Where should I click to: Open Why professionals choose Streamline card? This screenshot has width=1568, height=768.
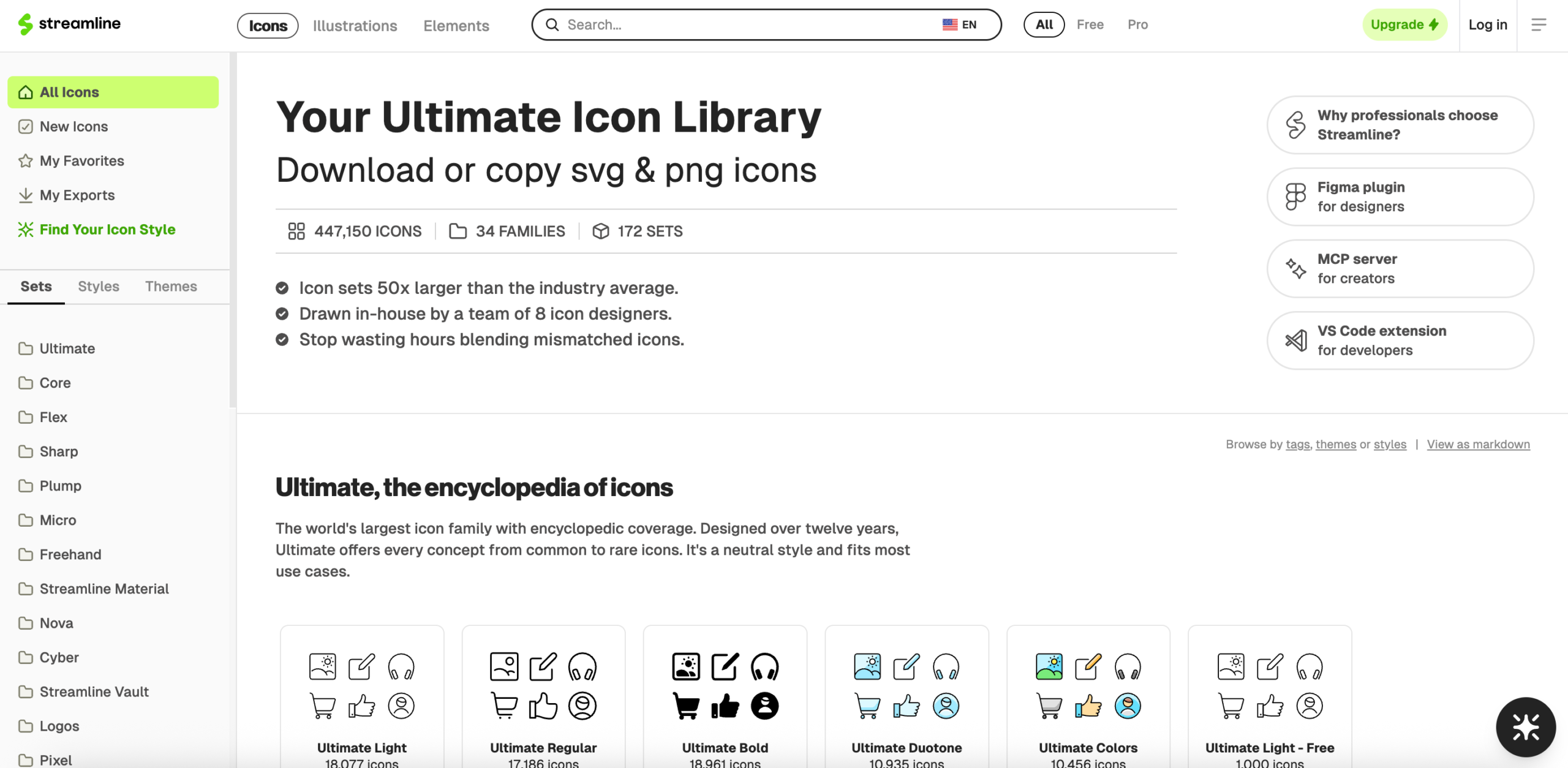[x=1400, y=125]
